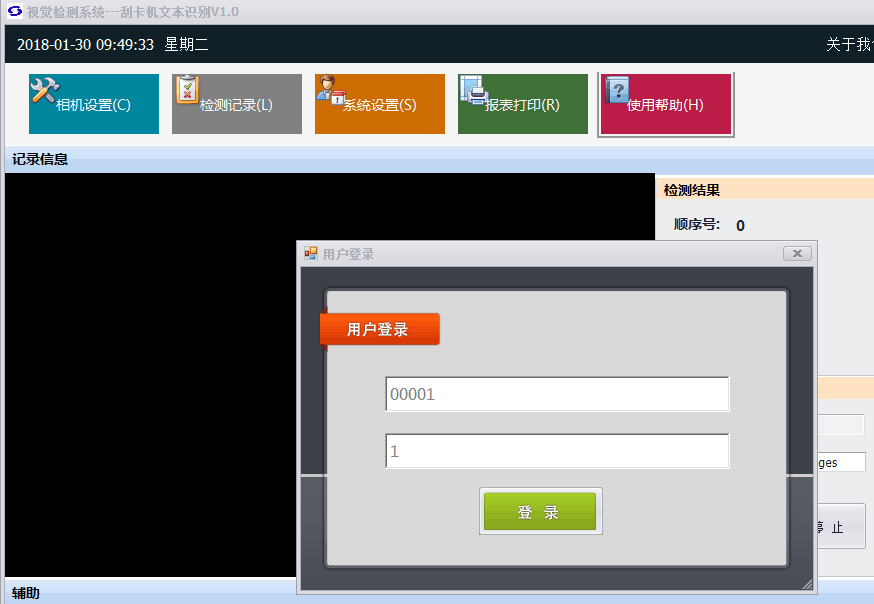
Task: Focus the password field showing 1
Action: 557,451
